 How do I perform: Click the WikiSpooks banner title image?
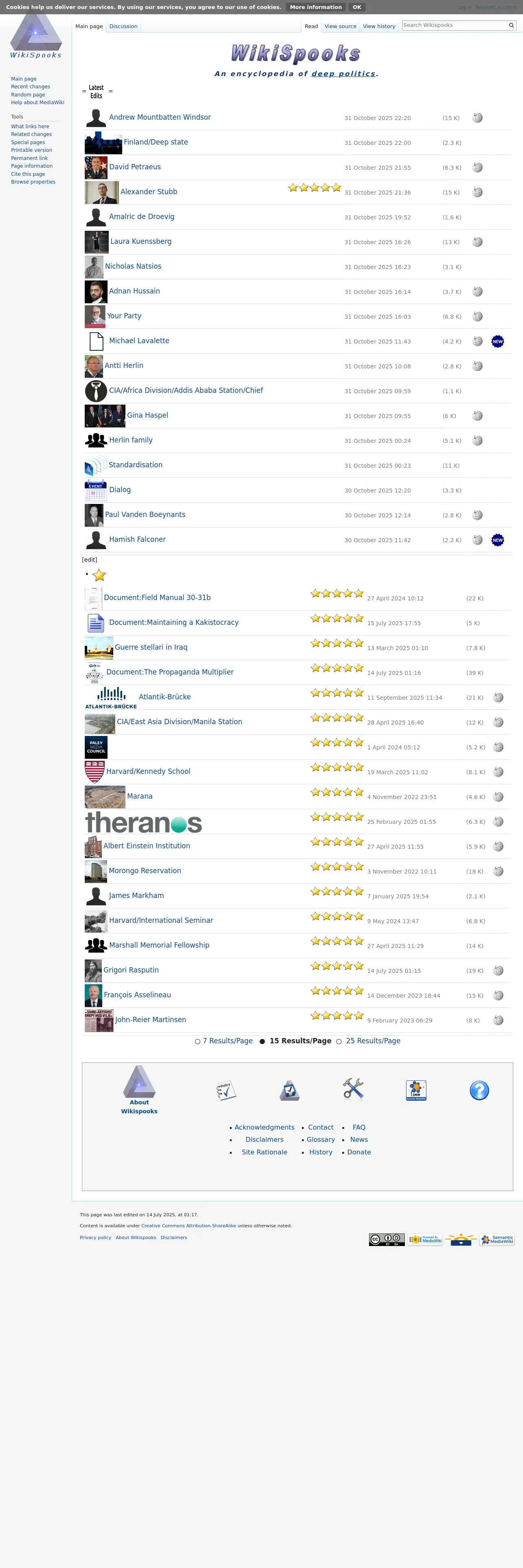pos(296,54)
